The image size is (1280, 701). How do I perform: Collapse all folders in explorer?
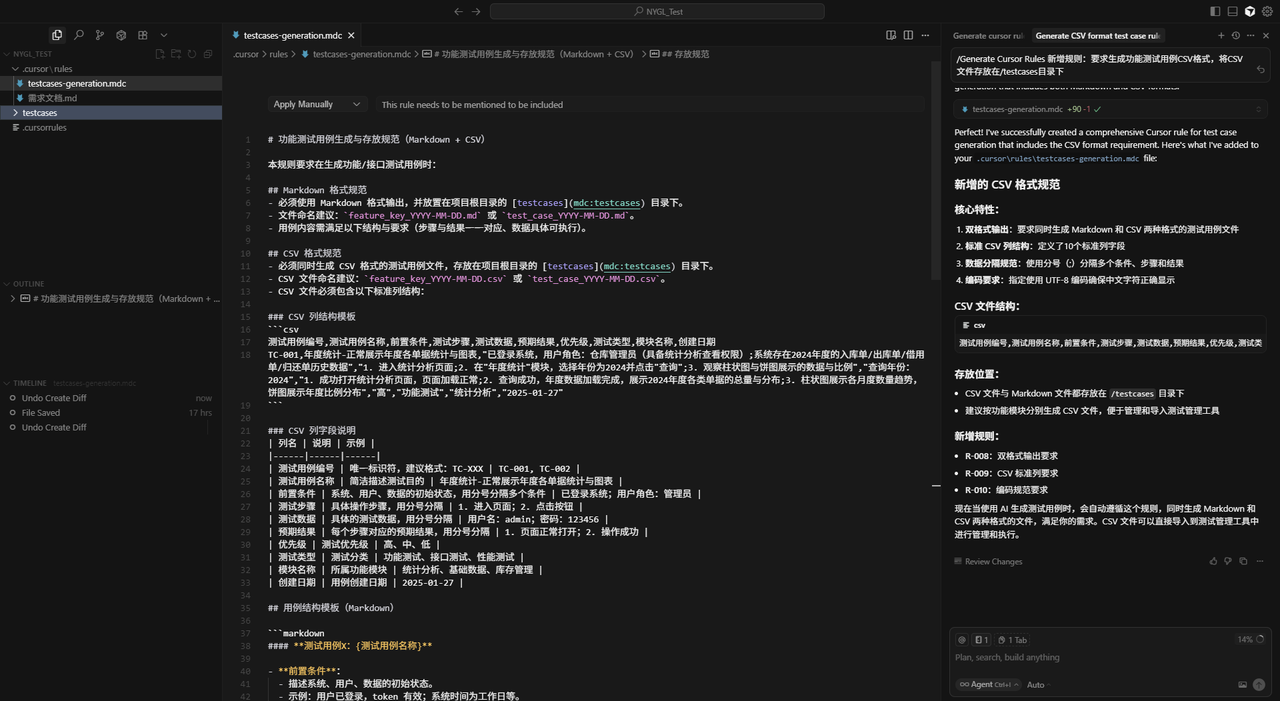(208, 54)
